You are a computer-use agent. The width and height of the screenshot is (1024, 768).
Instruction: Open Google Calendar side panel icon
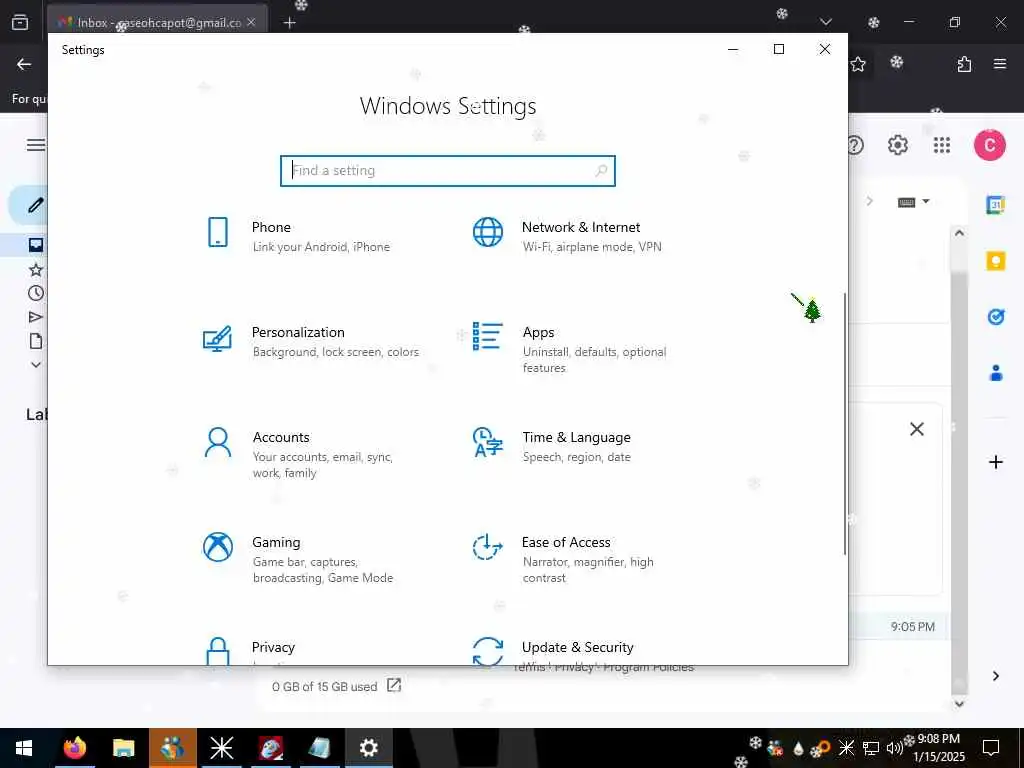[996, 205]
